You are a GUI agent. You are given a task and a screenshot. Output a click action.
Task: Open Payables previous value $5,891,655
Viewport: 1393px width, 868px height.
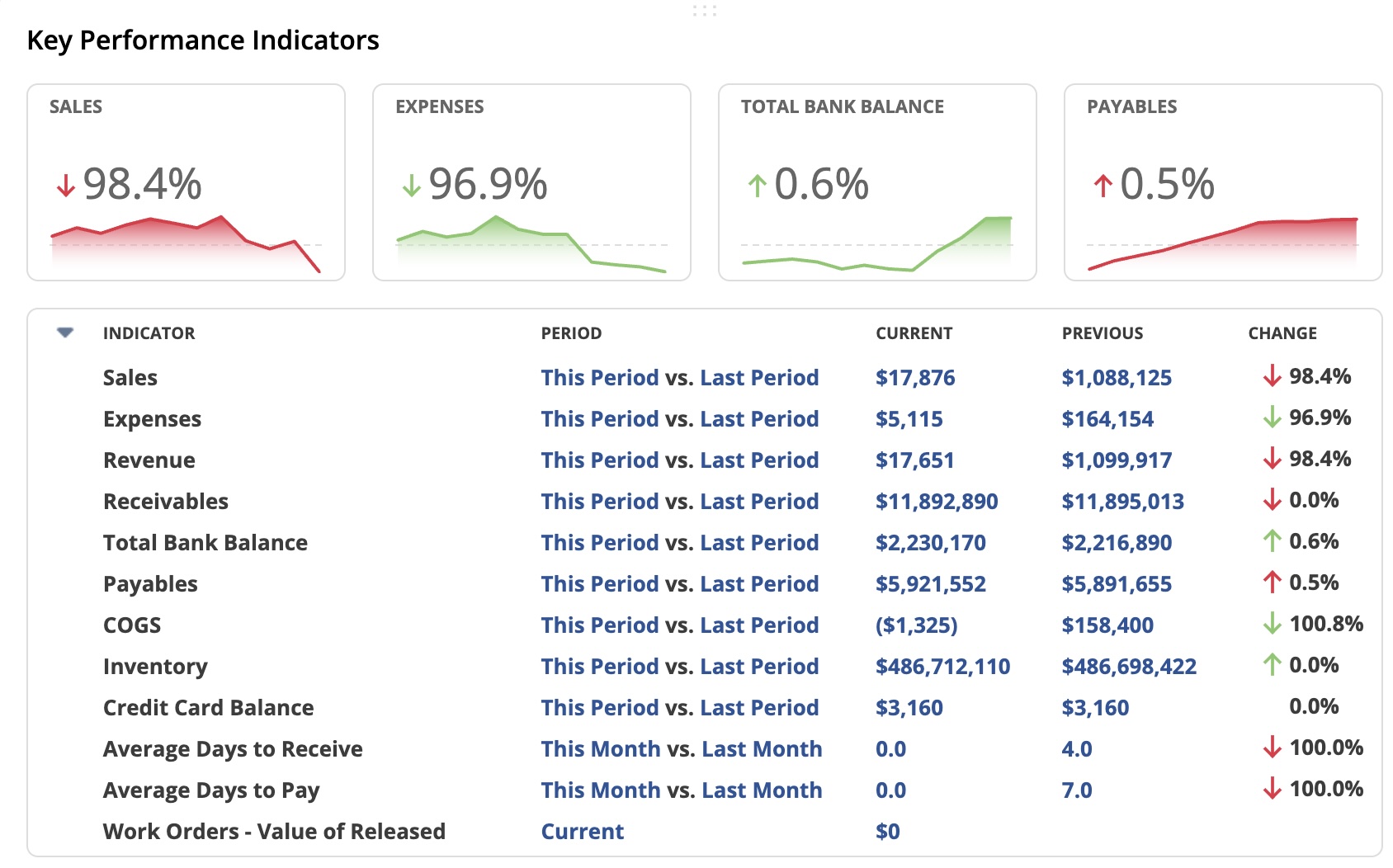[1117, 584]
